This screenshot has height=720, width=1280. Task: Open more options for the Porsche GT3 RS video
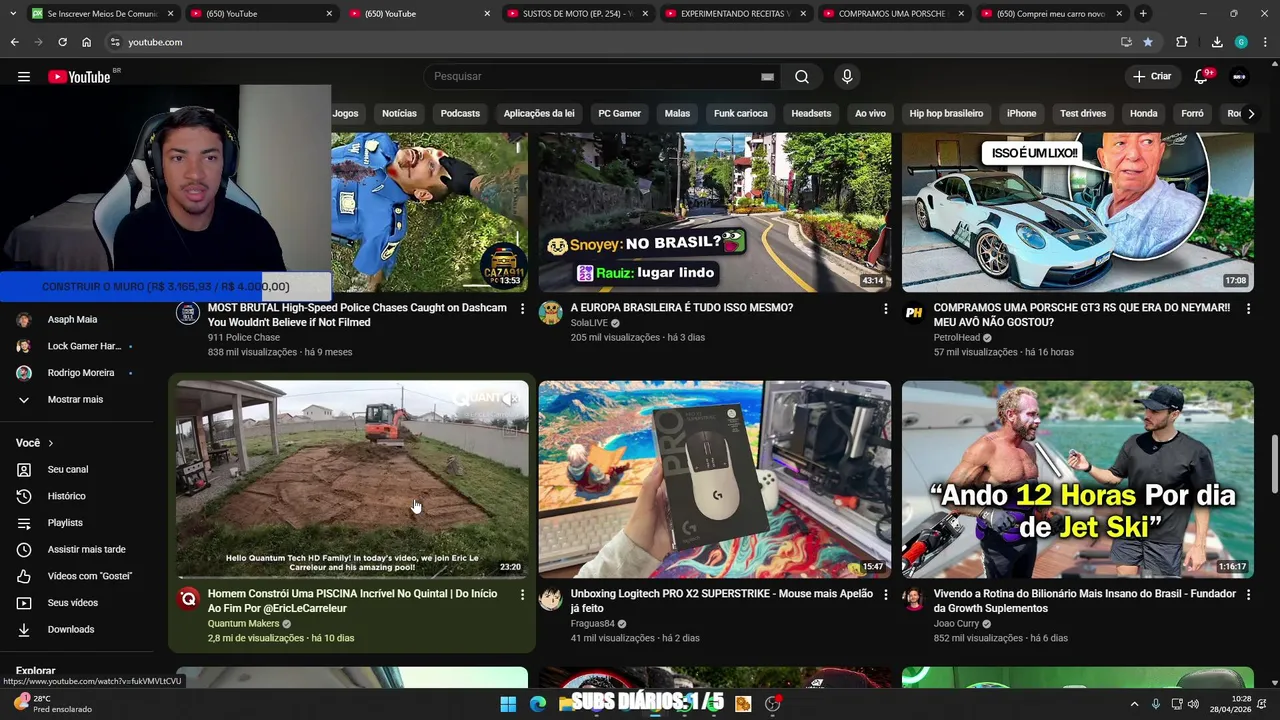(x=1248, y=309)
